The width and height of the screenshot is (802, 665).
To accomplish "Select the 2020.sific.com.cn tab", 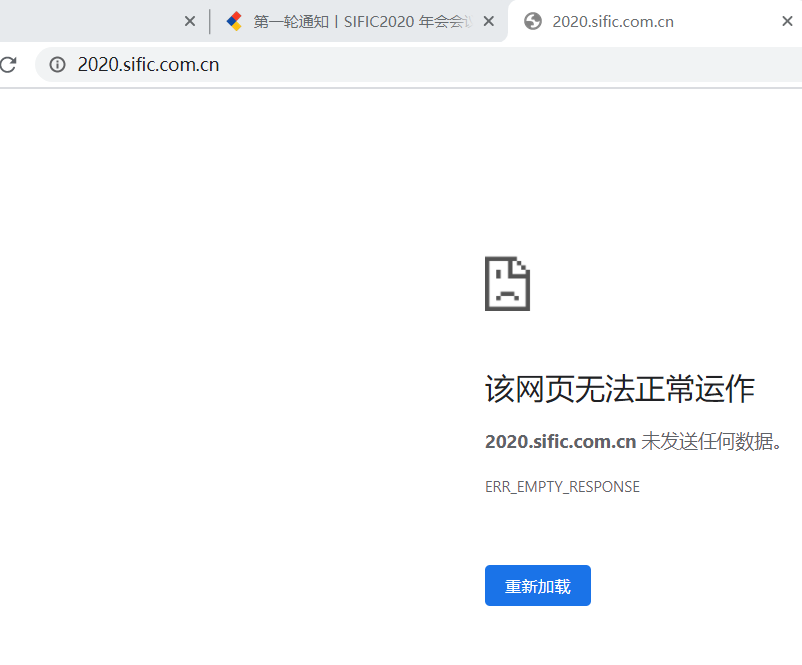I will point(610,20).
